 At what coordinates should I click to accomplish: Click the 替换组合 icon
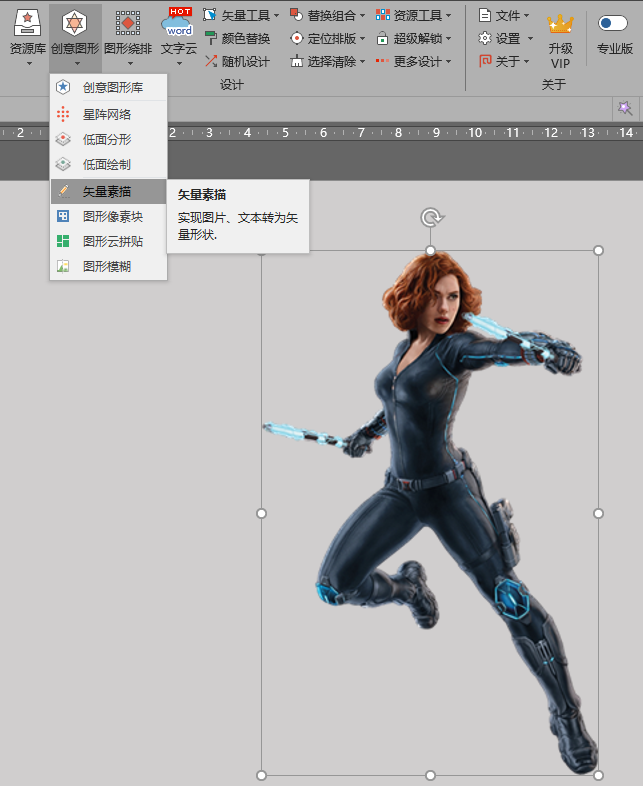pos(297,15)
